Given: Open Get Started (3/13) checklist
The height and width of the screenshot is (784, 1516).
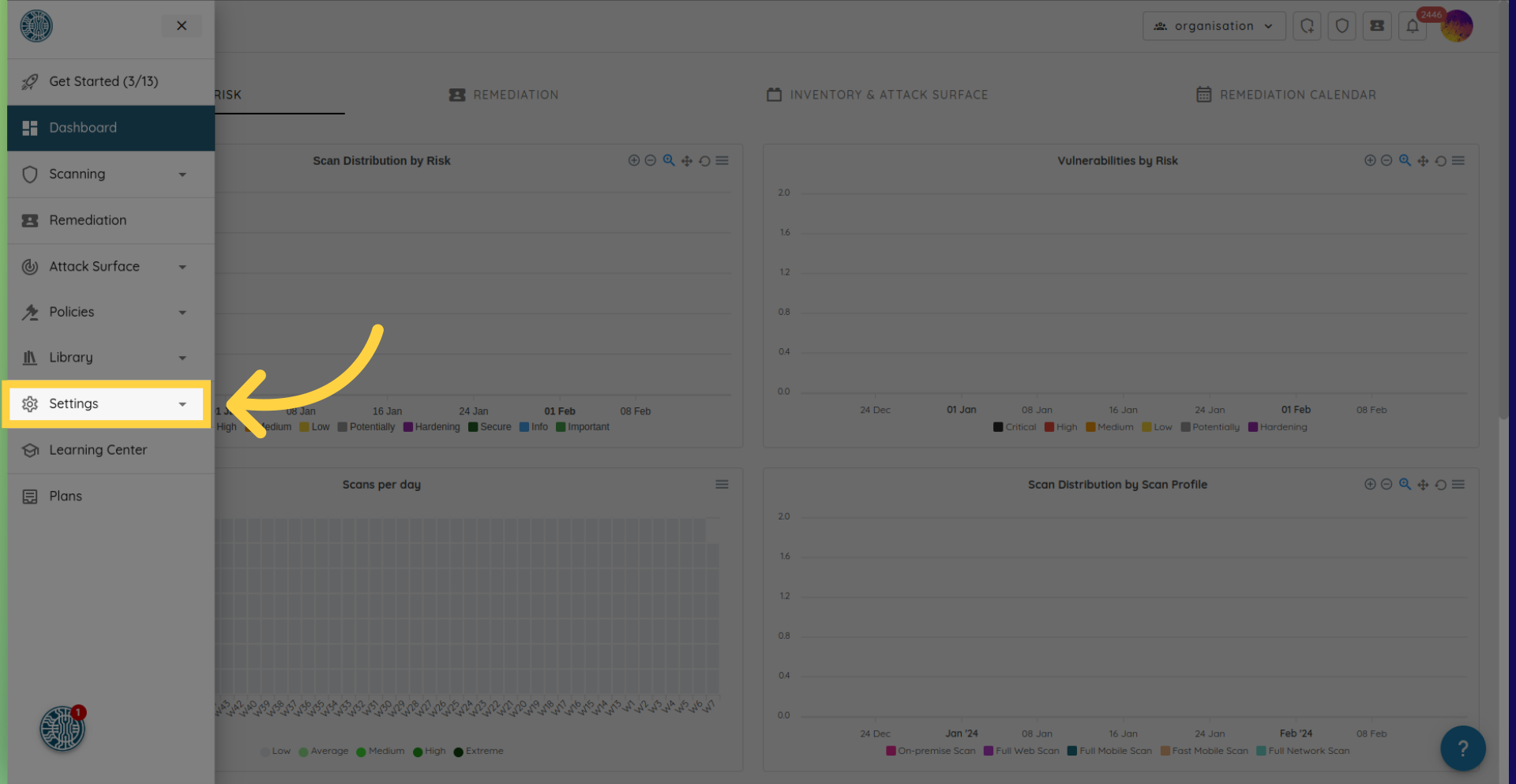Looking at the screenshot, I should point(103,81).
